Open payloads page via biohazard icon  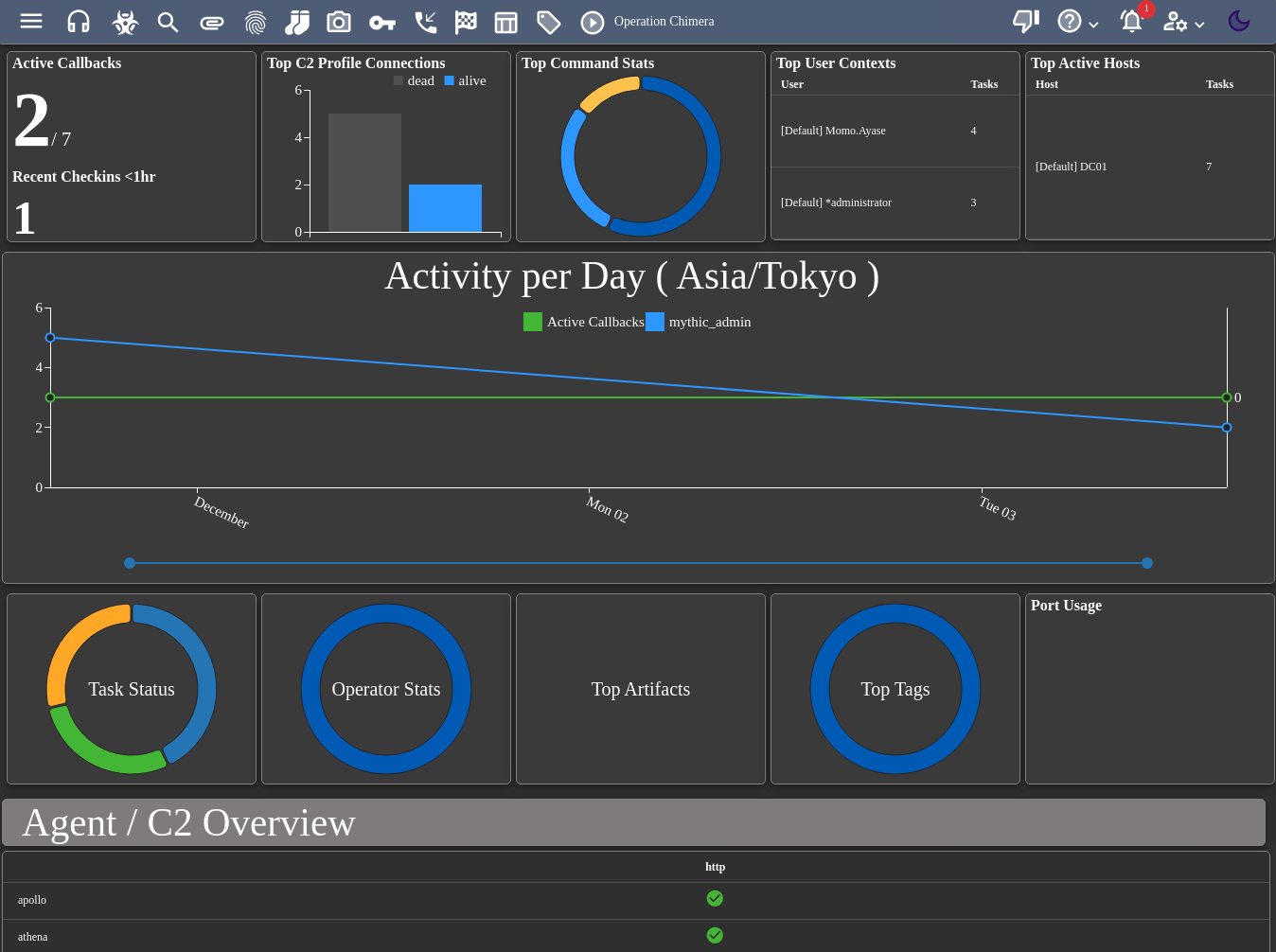[x=125, y=22]
